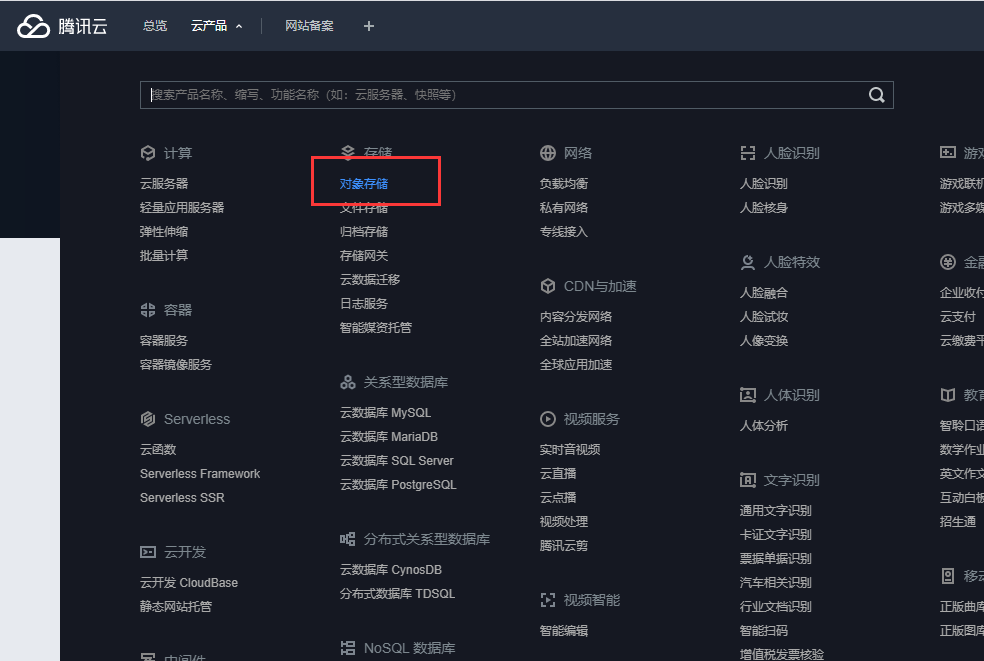Open 云数据迁移 product
The width and height of the screenshot is (984, 661).
(370, 279)
